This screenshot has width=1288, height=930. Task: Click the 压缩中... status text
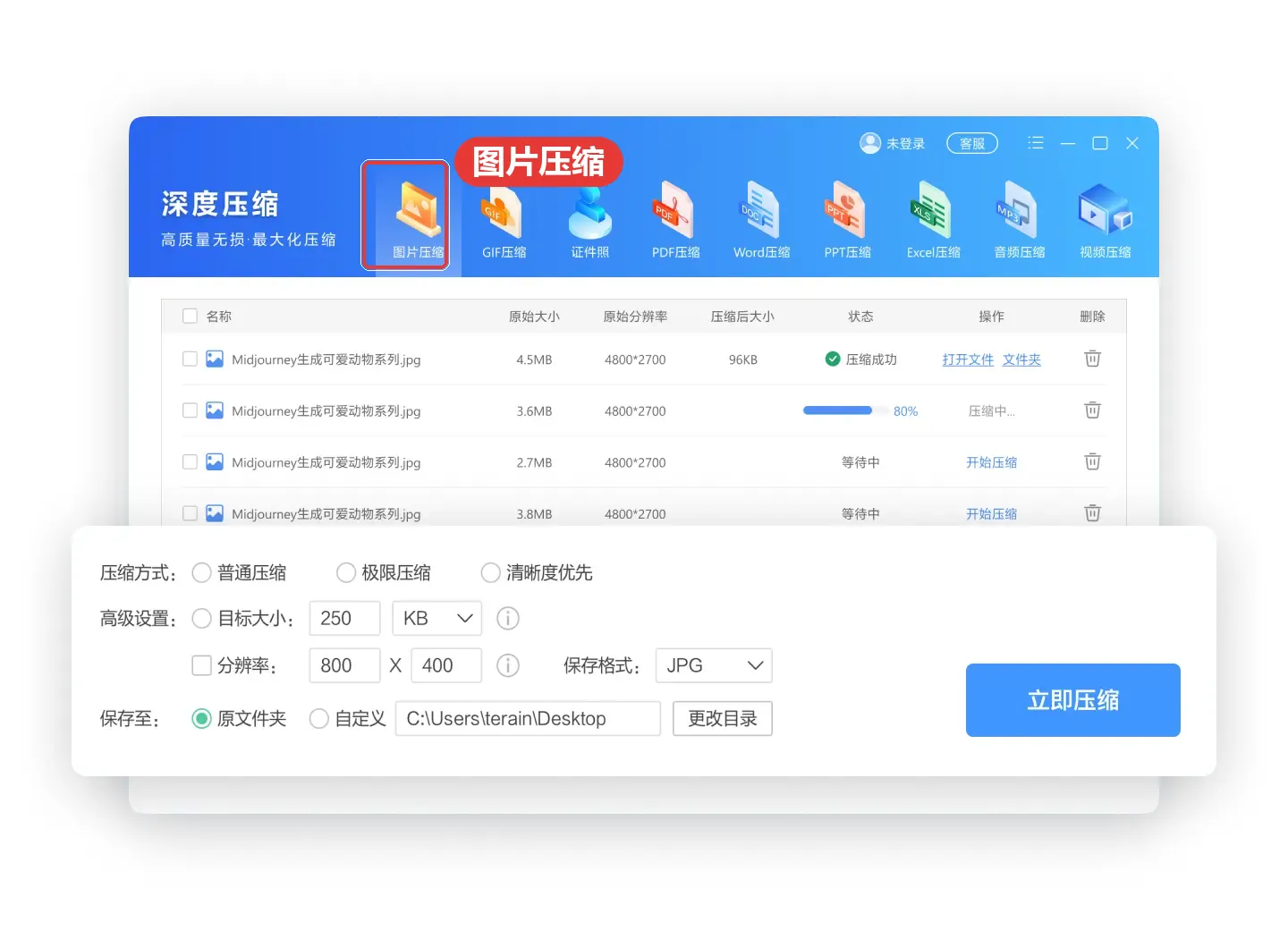pos(991,411)
